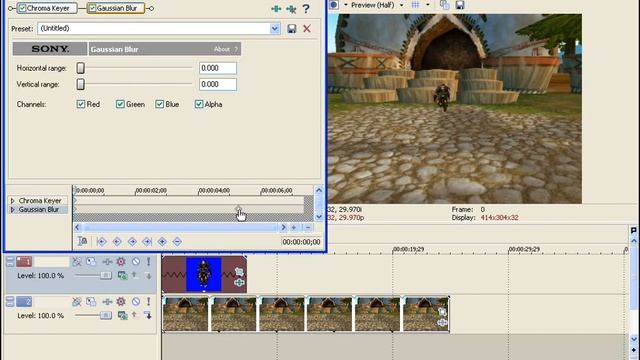
Task: Click the overlays grid icon in preview
Action: coord(416,5)
